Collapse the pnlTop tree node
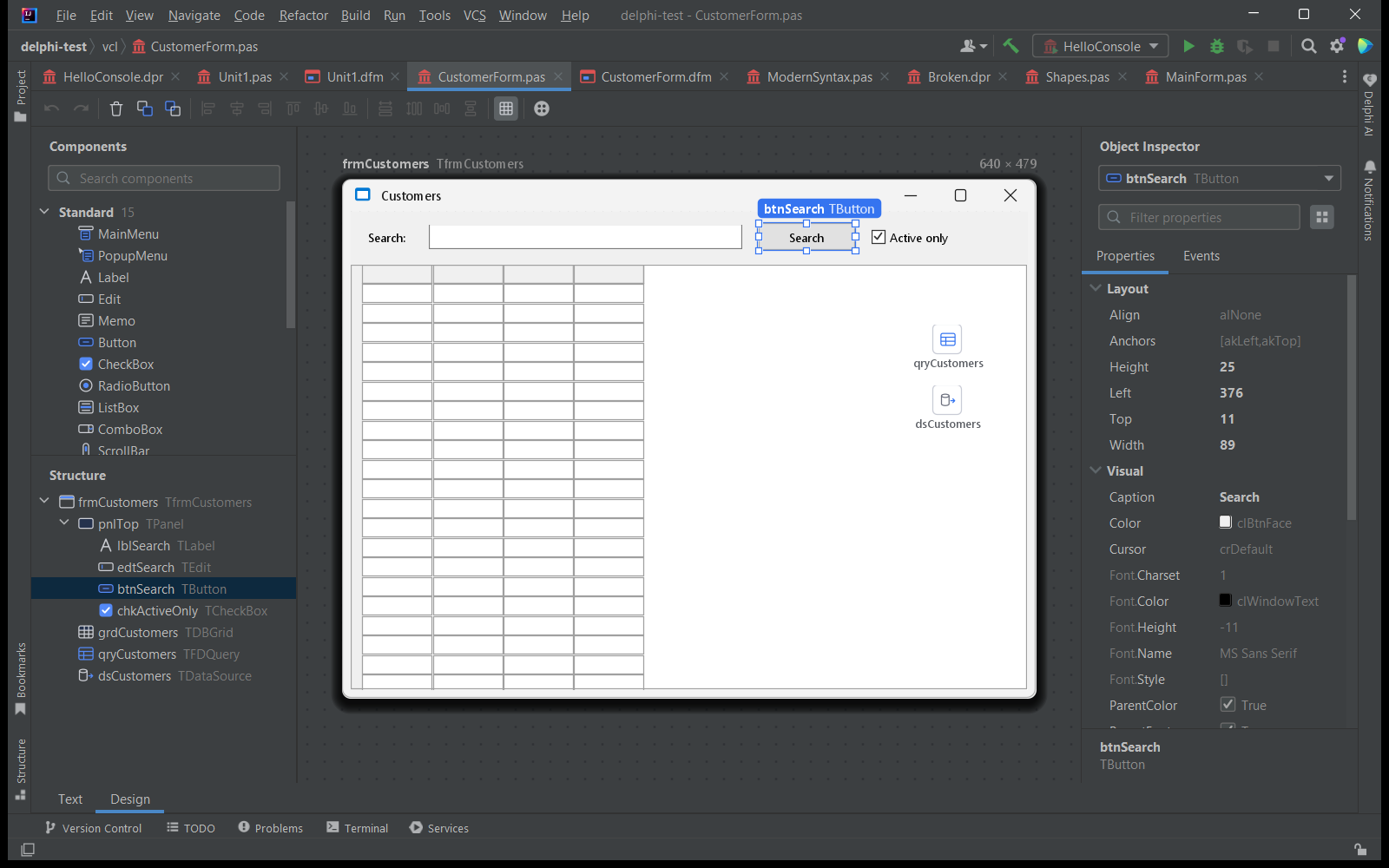Image resolution: width=1389 pixels, height=868 pixels. click(64, 523)
